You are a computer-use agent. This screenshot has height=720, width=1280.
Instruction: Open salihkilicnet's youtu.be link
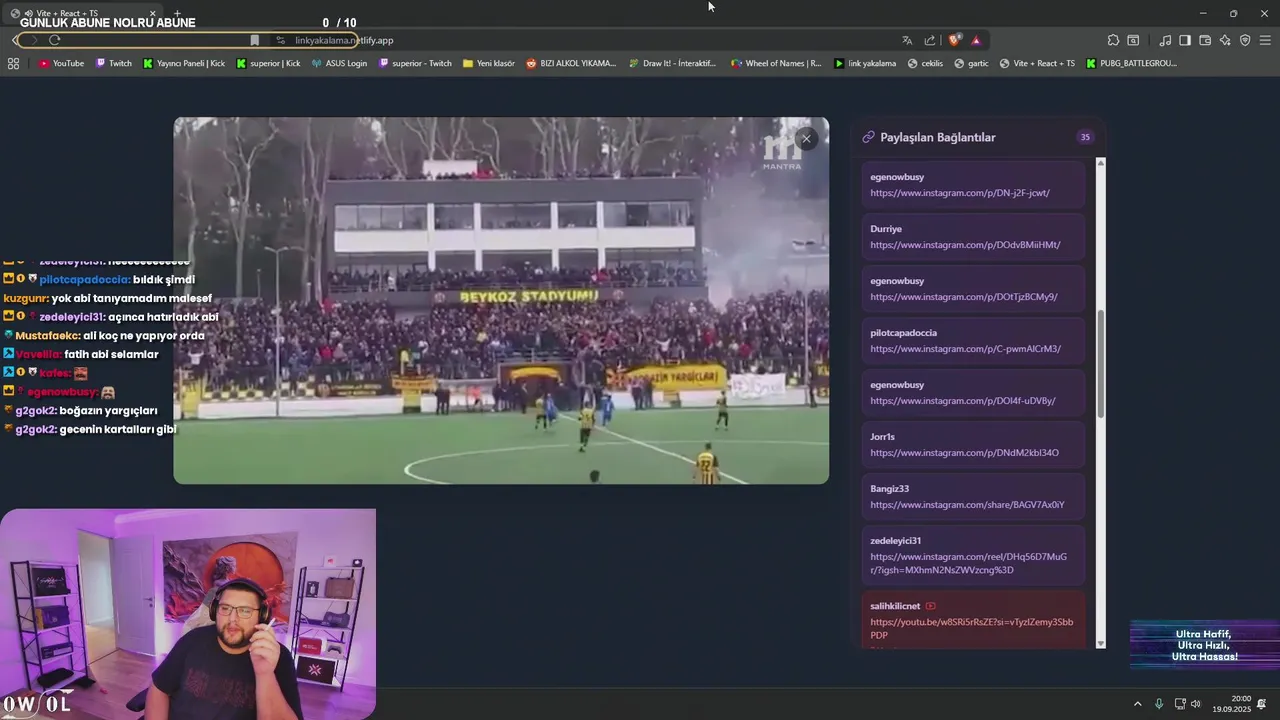(971, 628)
